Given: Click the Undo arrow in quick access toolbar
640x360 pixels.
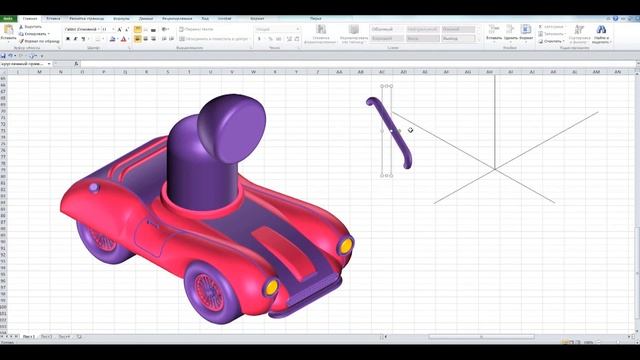Looking at the screenshot, I should click(x=10, y=56).
